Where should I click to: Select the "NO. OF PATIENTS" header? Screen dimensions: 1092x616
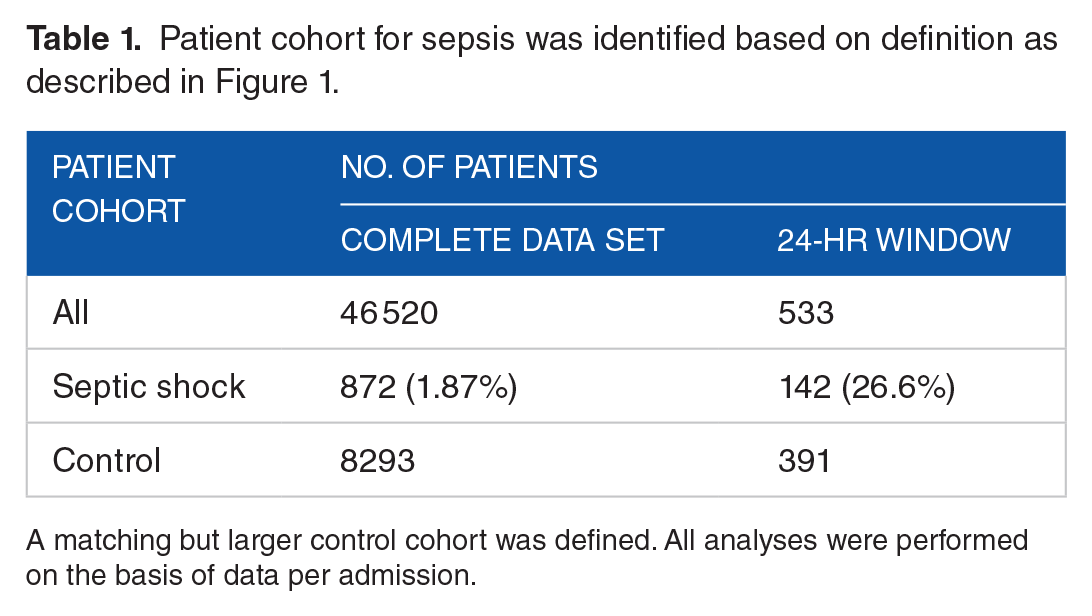point(469,166)
